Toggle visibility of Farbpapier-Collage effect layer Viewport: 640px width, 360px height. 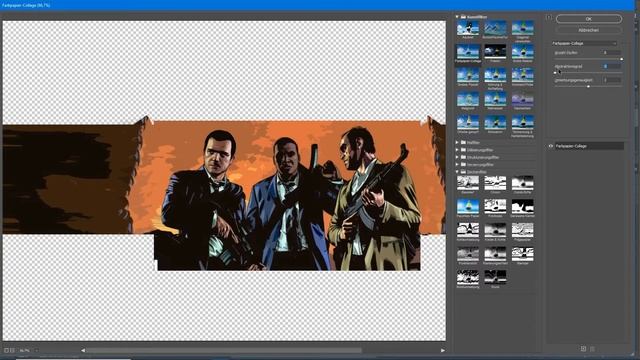551,146
